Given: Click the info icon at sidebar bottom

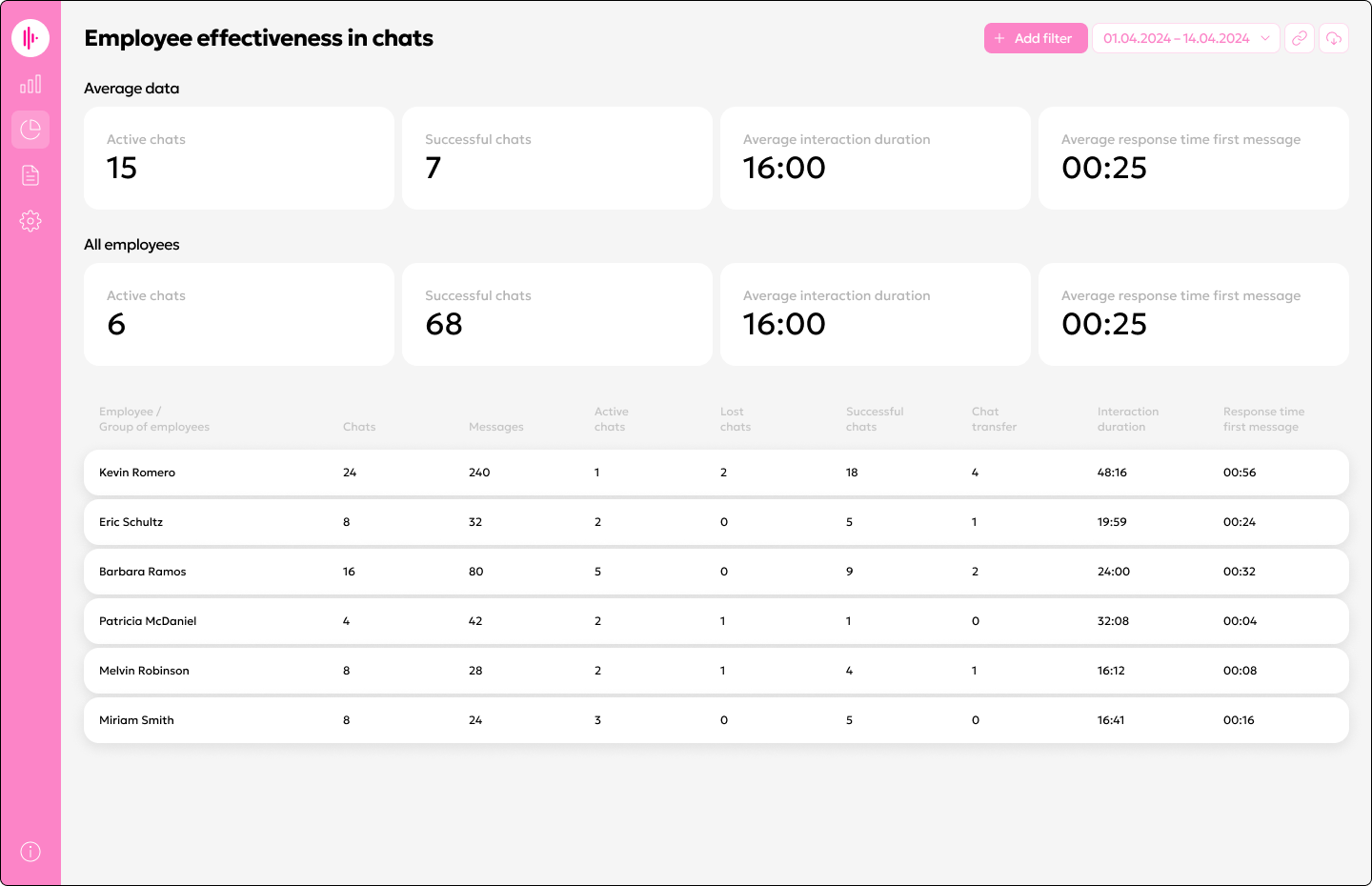Looking at the screenshot, I should [30, 852].
